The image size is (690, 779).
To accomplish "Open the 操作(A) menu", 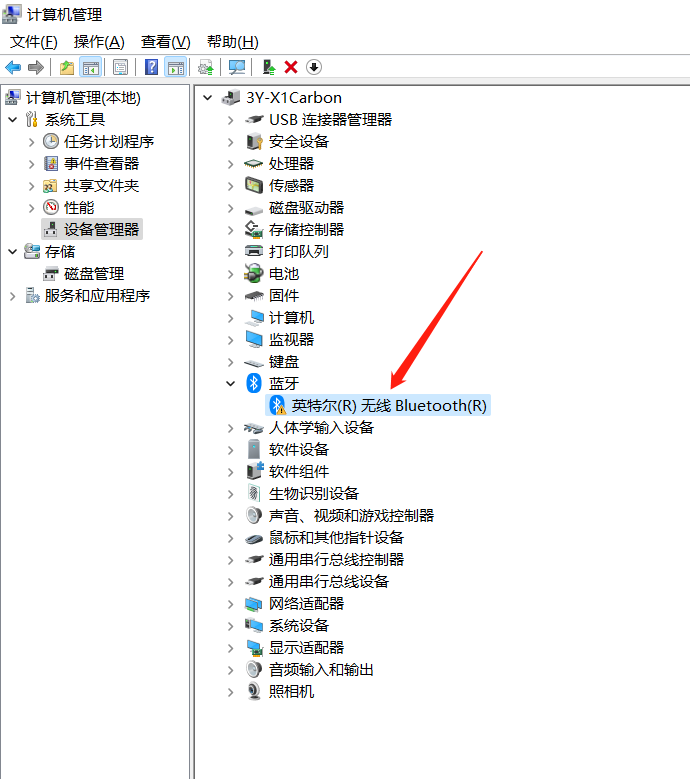I will 99,42.
